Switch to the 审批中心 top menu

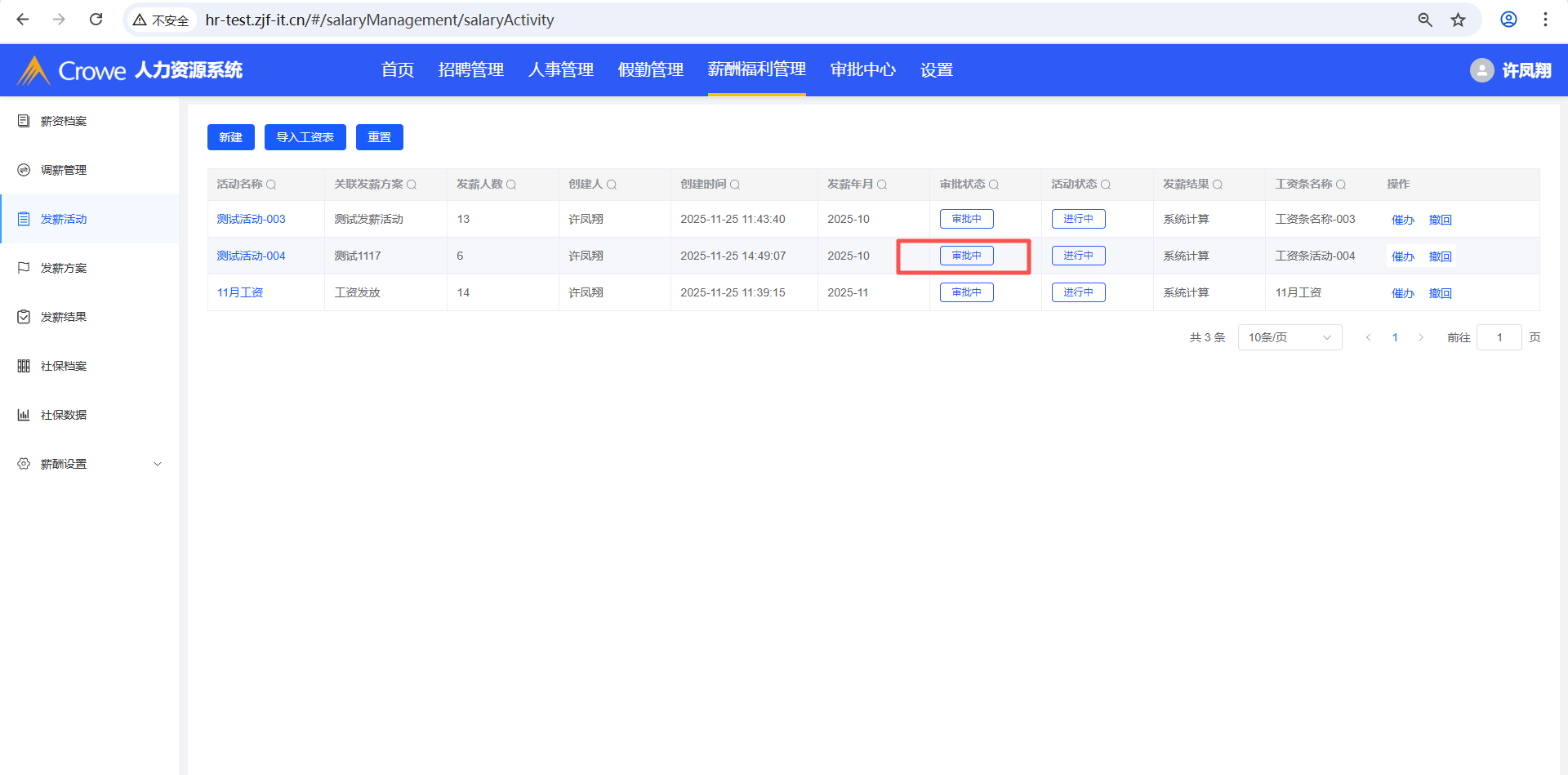click(862, 70)
